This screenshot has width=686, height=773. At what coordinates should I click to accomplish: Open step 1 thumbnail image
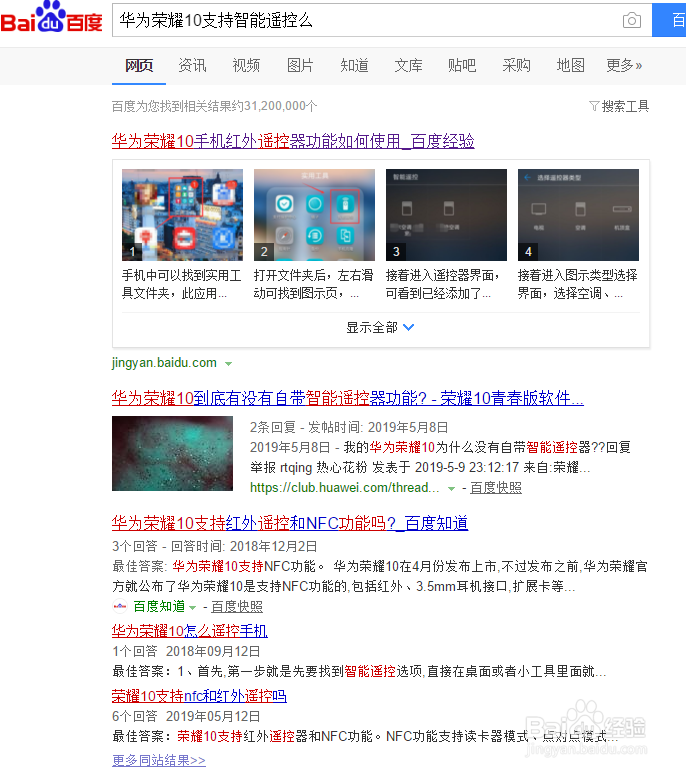point(182,215)
